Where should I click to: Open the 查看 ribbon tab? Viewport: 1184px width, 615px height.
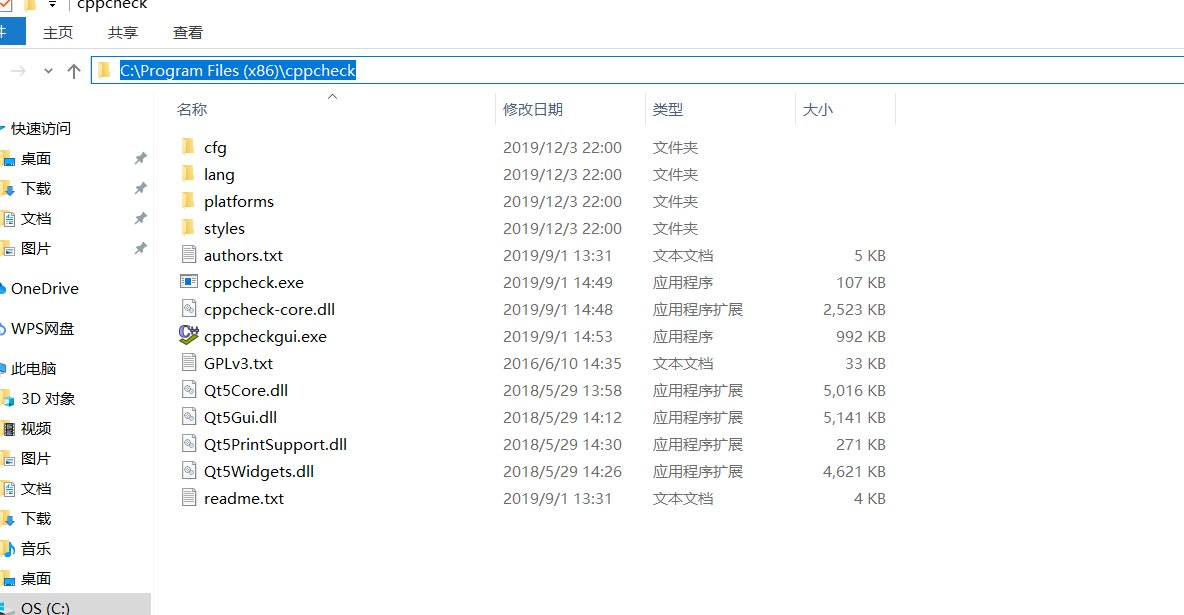(x=188, y=32)
